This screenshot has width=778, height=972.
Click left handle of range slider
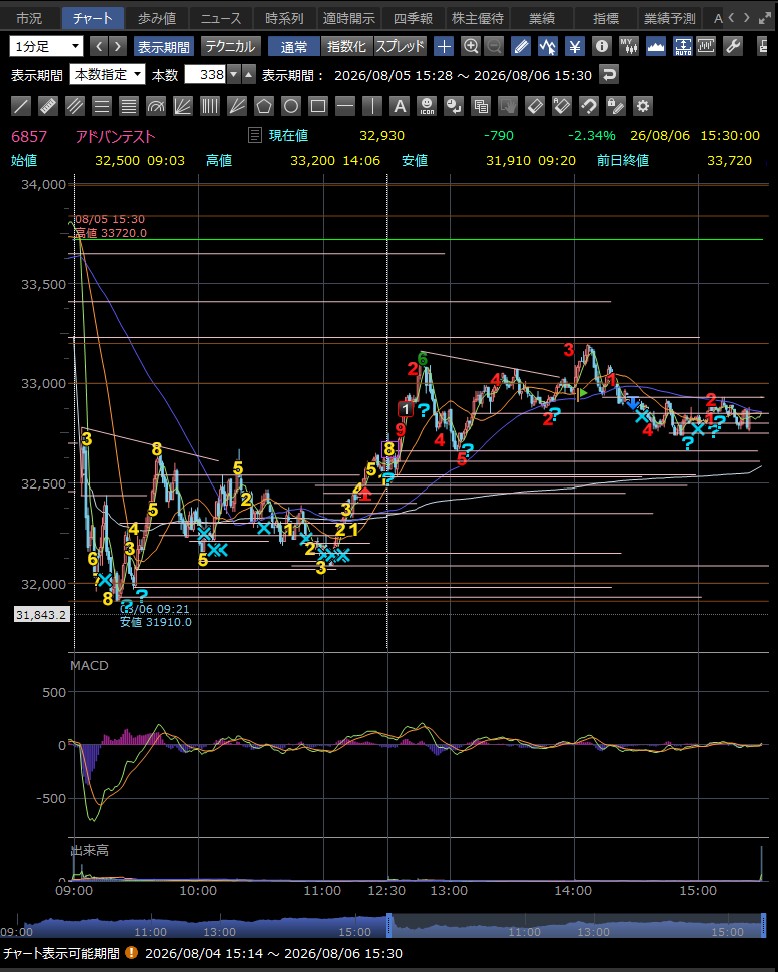click(x=389, y=925)
